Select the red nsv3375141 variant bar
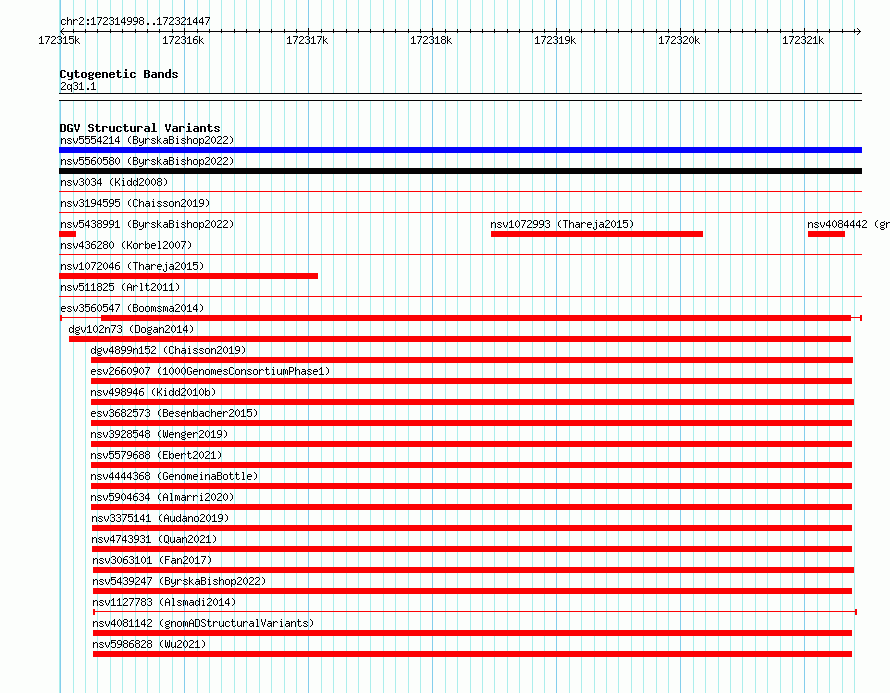Image resolution: width=890 pixels, height=693 pixels. tap(472, 528)
